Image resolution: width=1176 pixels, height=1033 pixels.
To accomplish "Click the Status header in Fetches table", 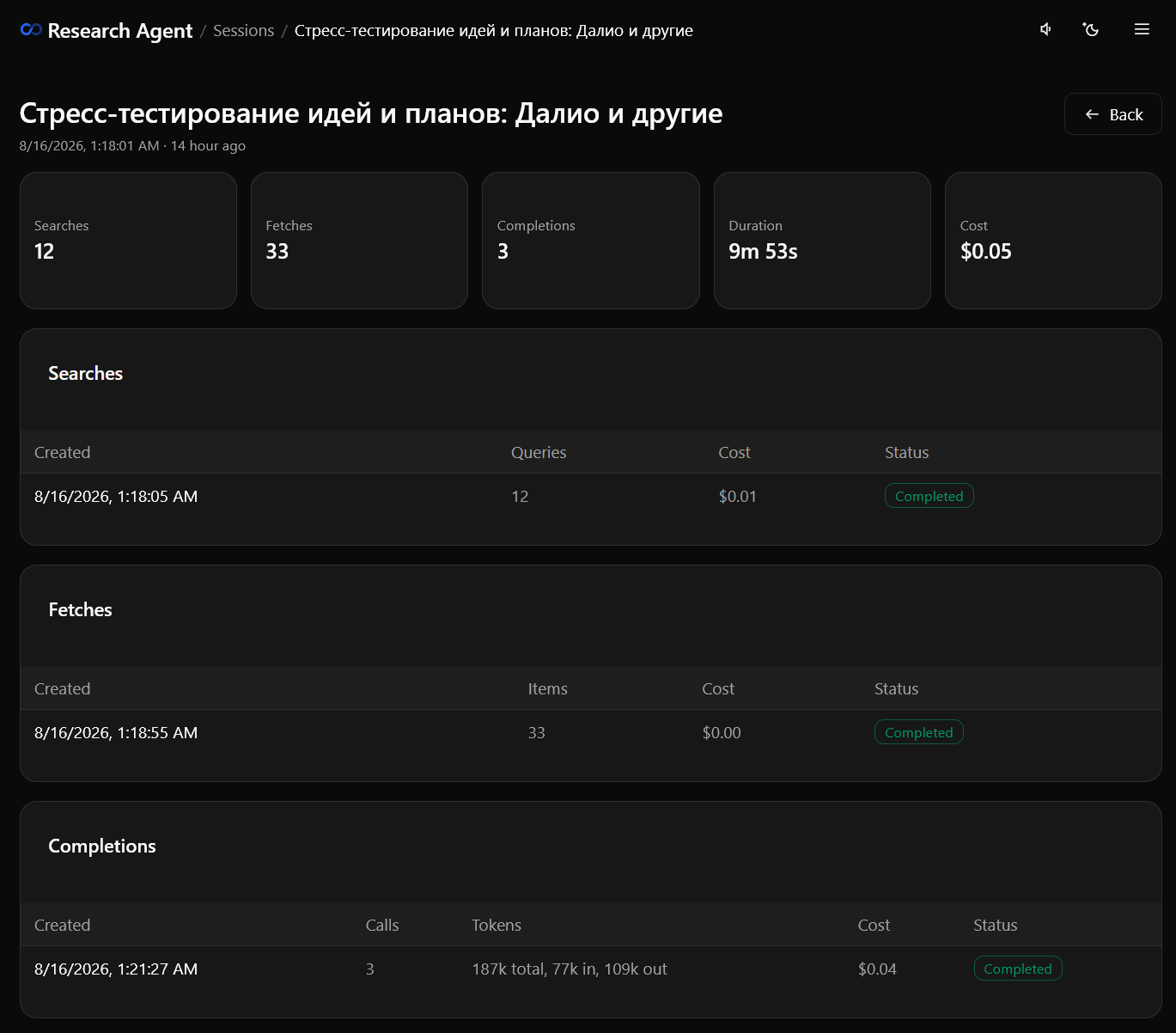I will pos(897,689).
